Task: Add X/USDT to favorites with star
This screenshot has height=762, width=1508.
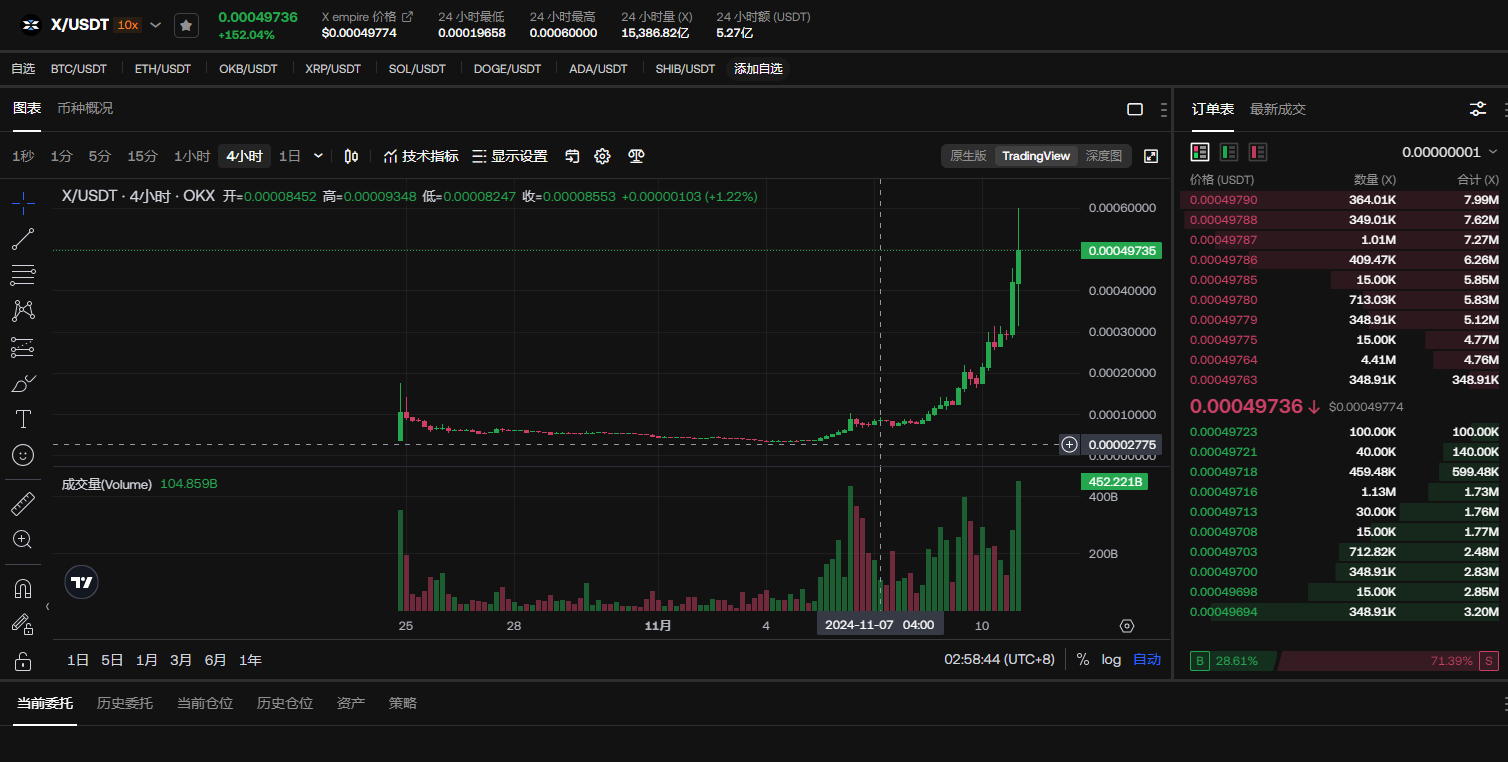Action: pyautogui.click(x=186, y=25)
